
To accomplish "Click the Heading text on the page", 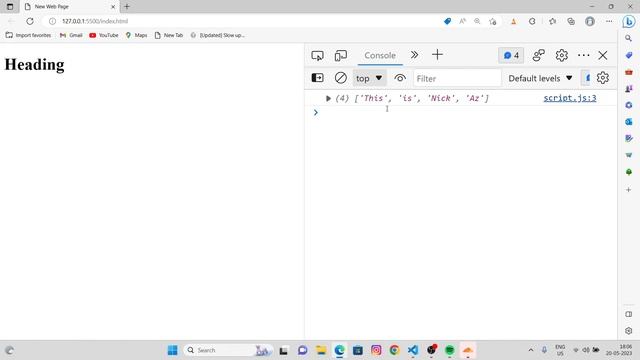I will click(34, 64).
